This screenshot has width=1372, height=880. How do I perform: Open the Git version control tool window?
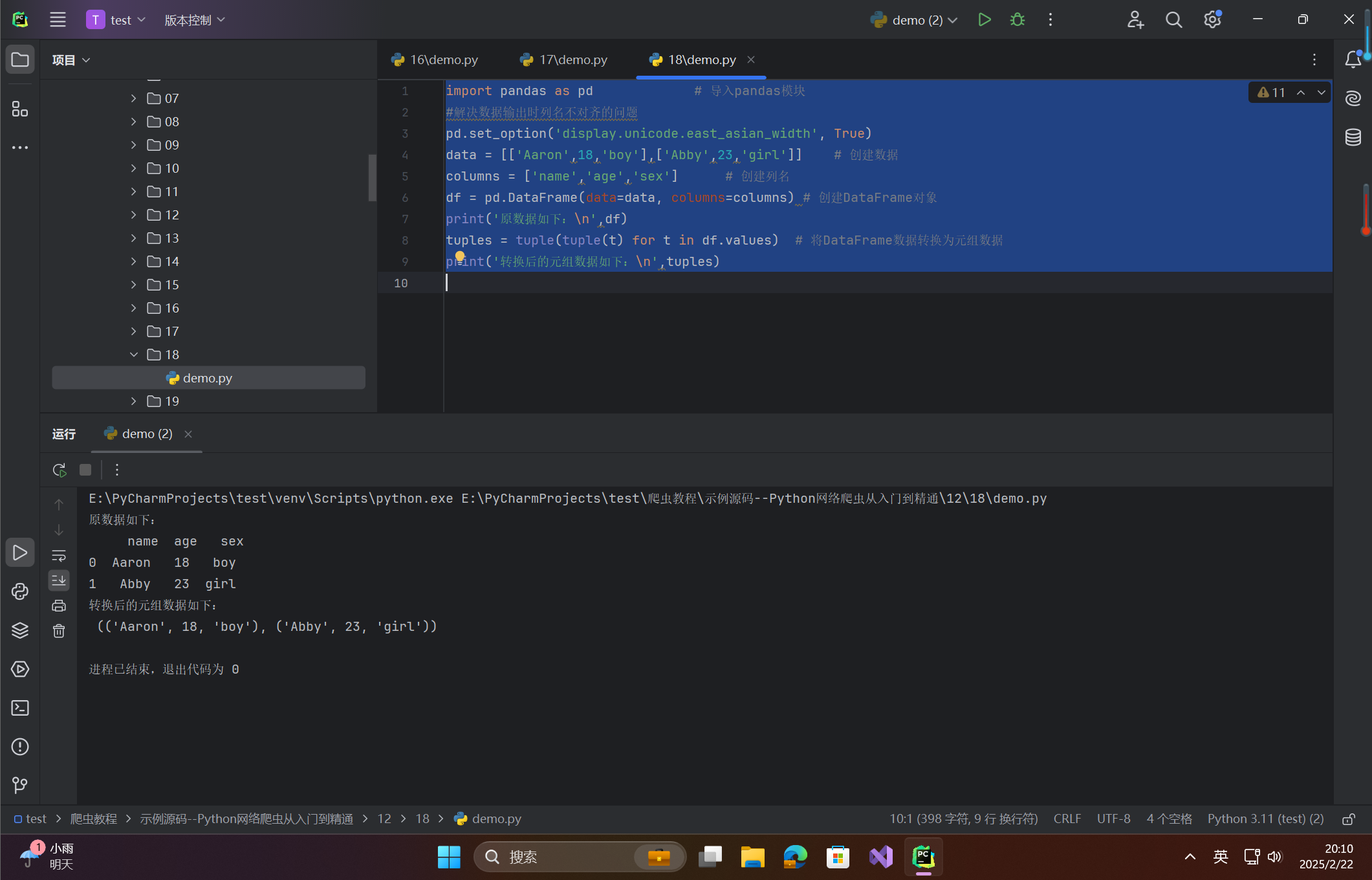[x=20, y=785]
